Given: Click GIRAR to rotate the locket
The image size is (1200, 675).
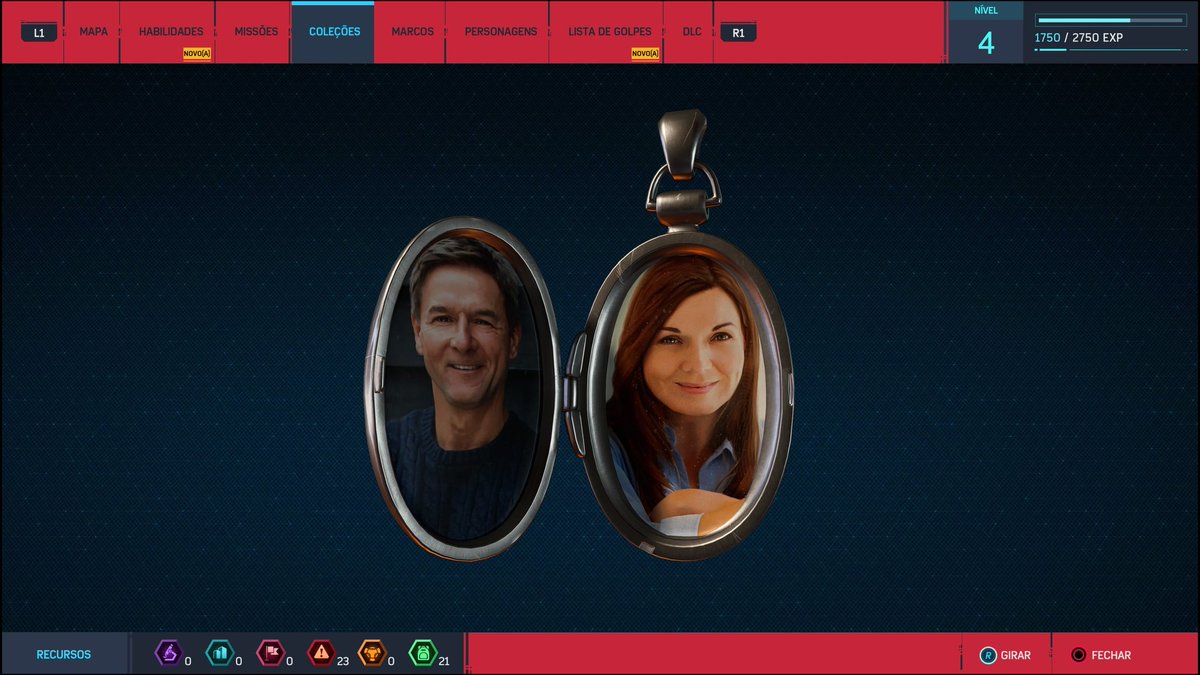Looking at the screenshot, I should (x=1013, y=655).
